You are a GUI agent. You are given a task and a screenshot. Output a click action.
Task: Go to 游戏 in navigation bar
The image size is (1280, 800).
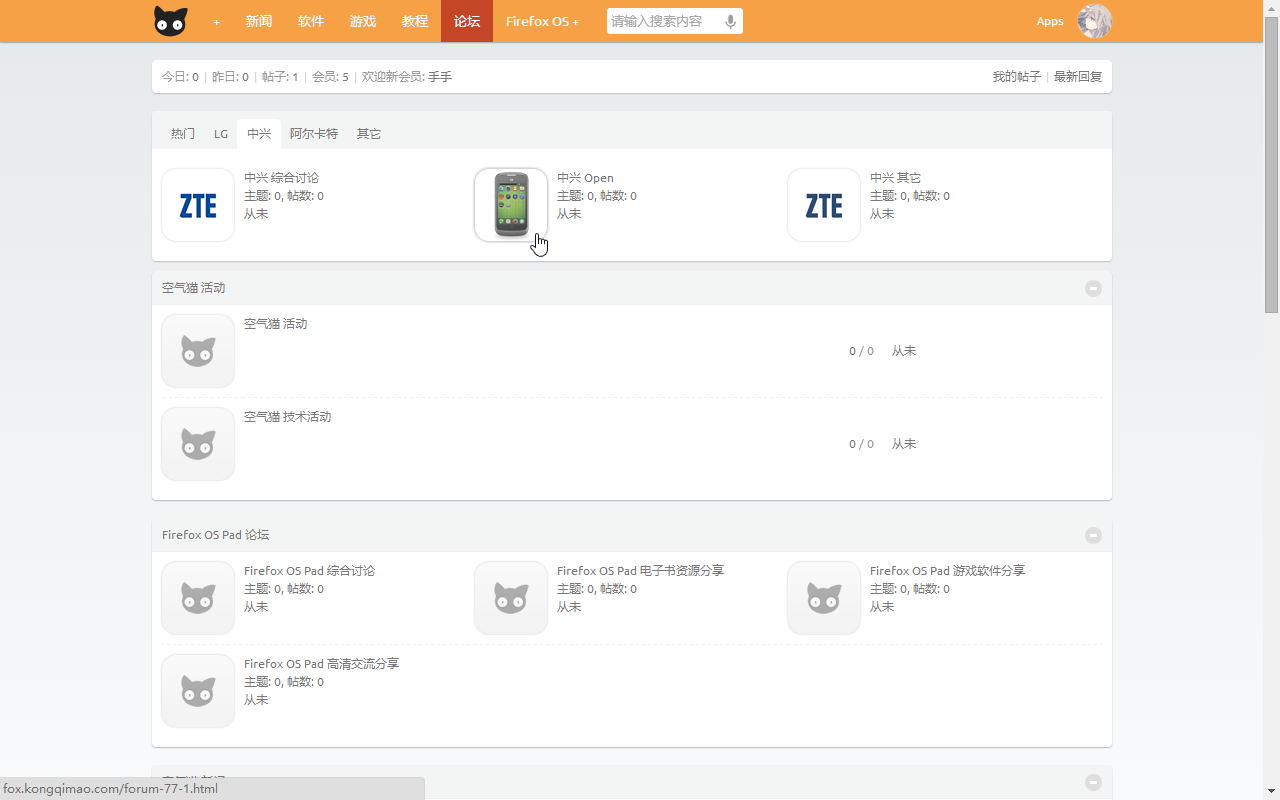coord(363,21)
